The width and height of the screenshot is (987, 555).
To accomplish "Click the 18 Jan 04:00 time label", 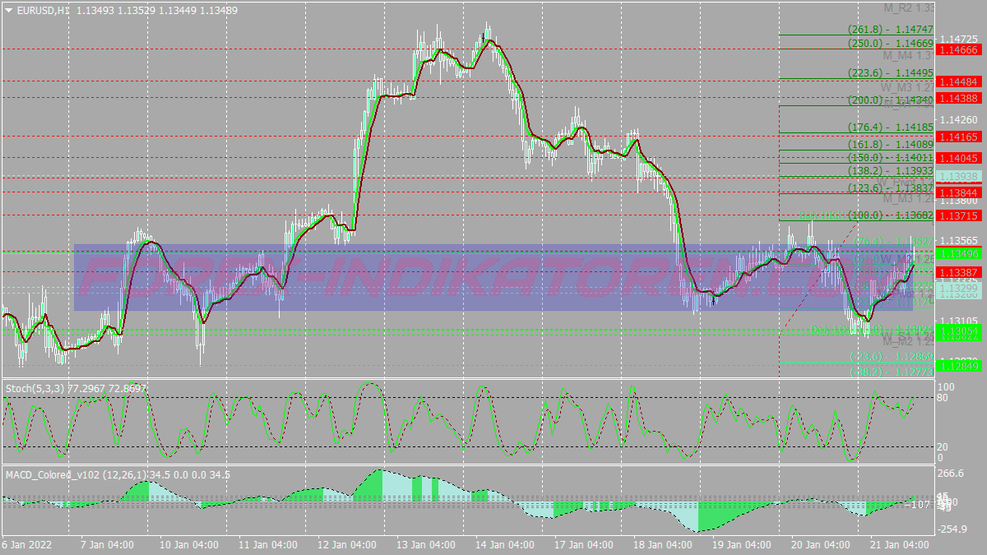I will [662, 544].
